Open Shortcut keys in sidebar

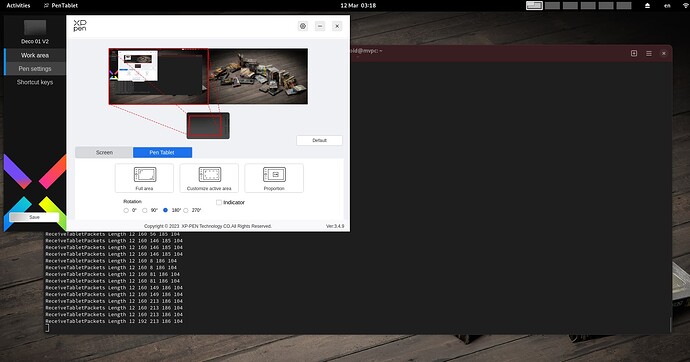[x=35, y=82]
